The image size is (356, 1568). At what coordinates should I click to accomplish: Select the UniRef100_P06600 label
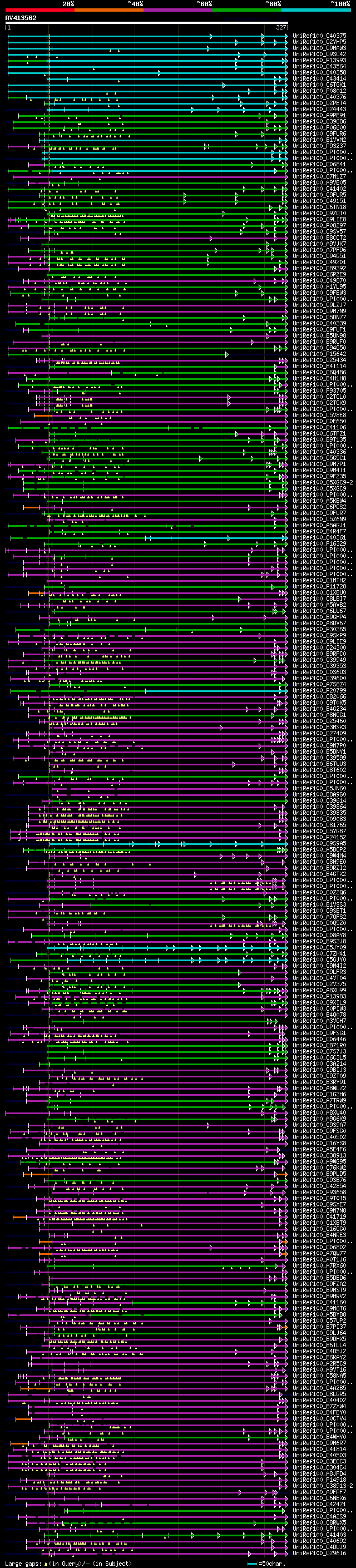point(319,127)
